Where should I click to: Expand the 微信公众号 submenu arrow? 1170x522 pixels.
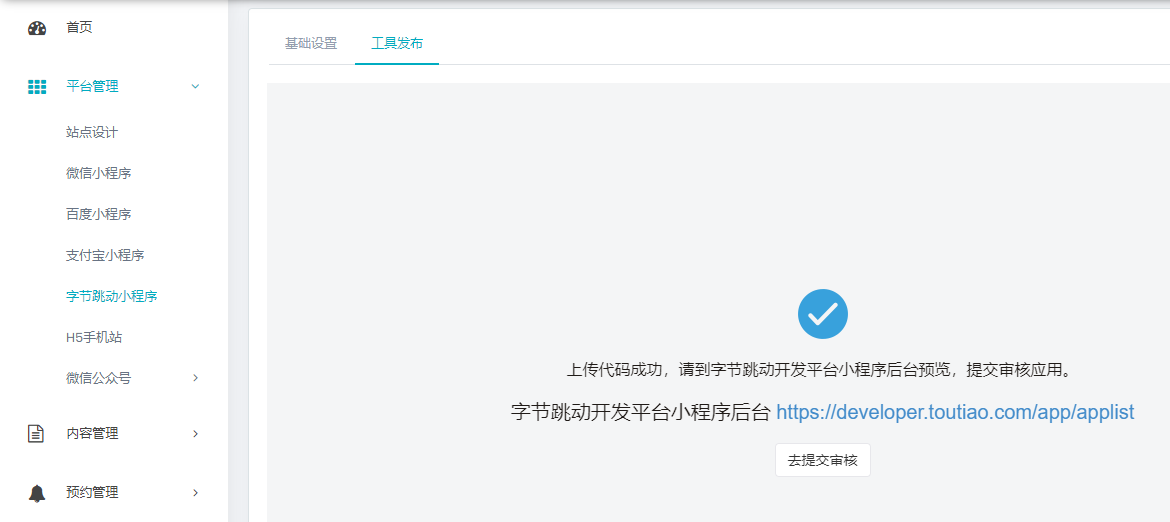click(x=195, y=378)
